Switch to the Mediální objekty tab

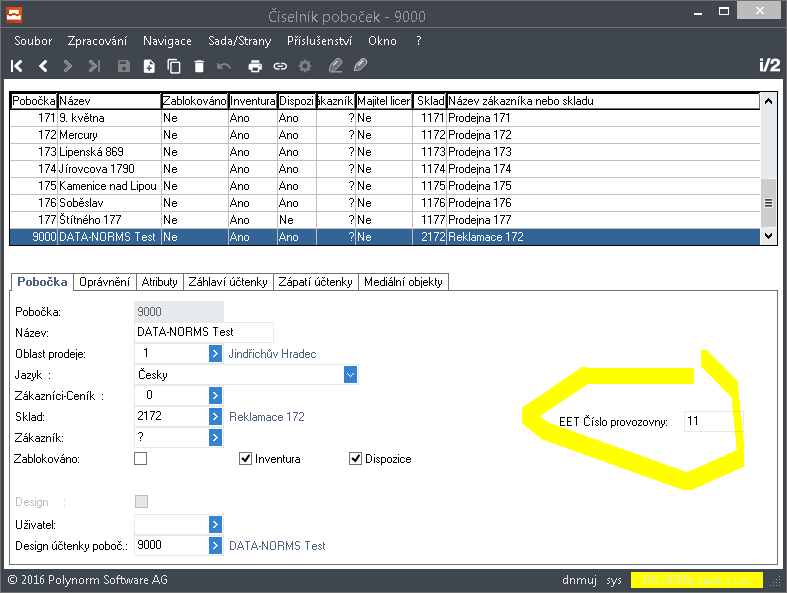pos(403,282)
